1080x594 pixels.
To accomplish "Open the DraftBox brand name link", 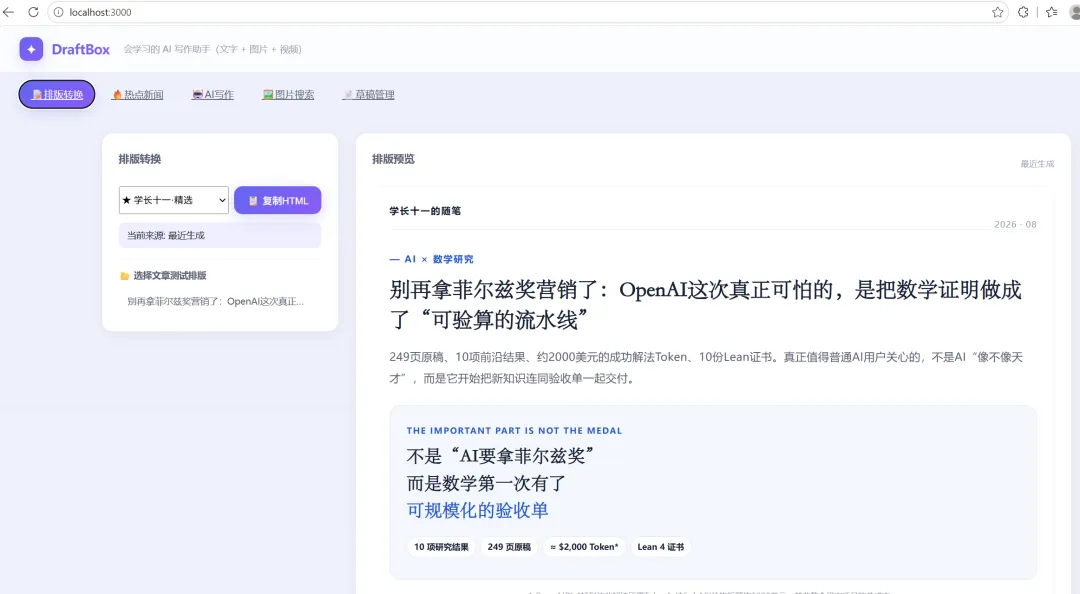I will pos(81,49).
